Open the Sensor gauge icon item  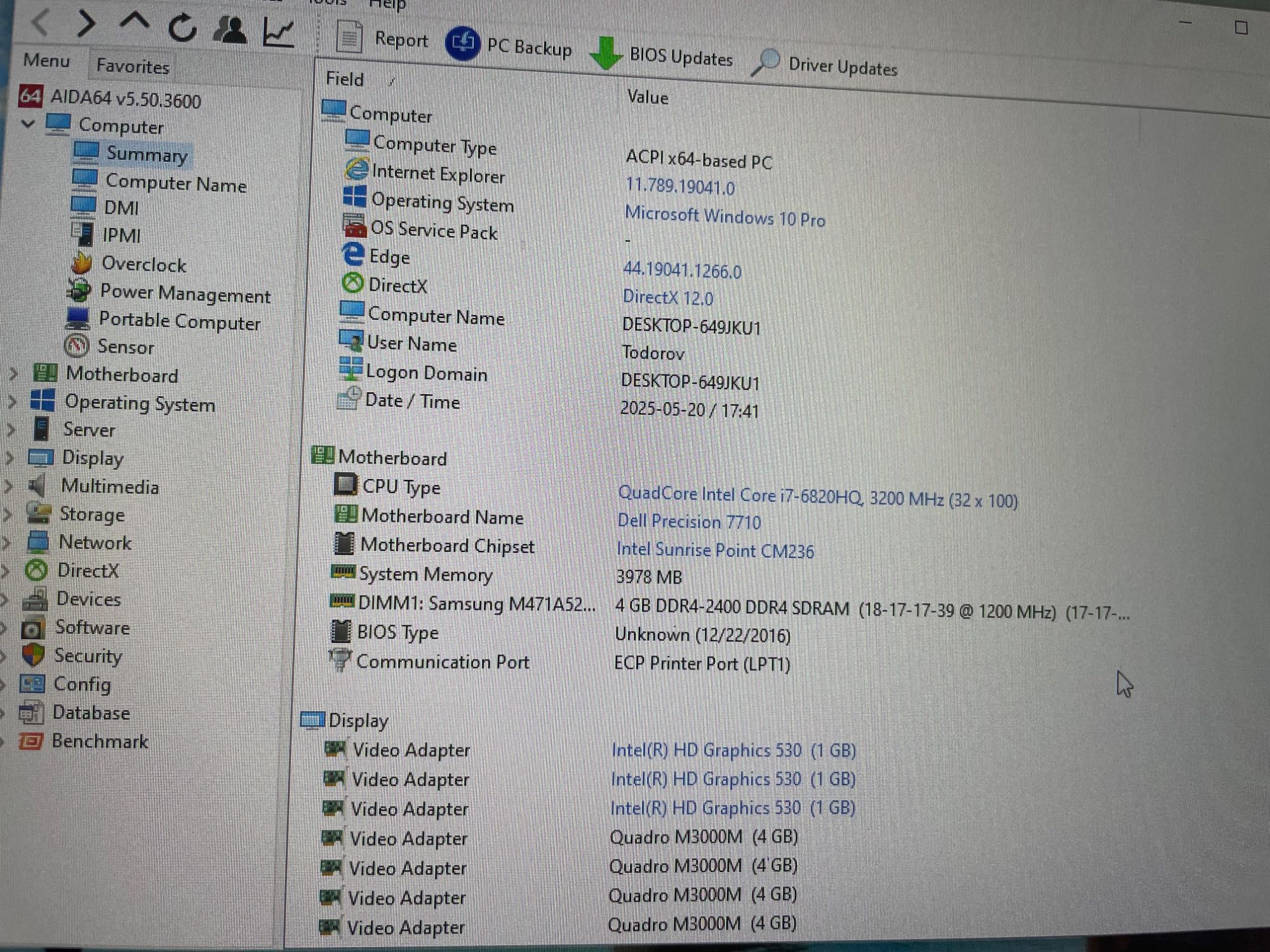coord(76,346)
